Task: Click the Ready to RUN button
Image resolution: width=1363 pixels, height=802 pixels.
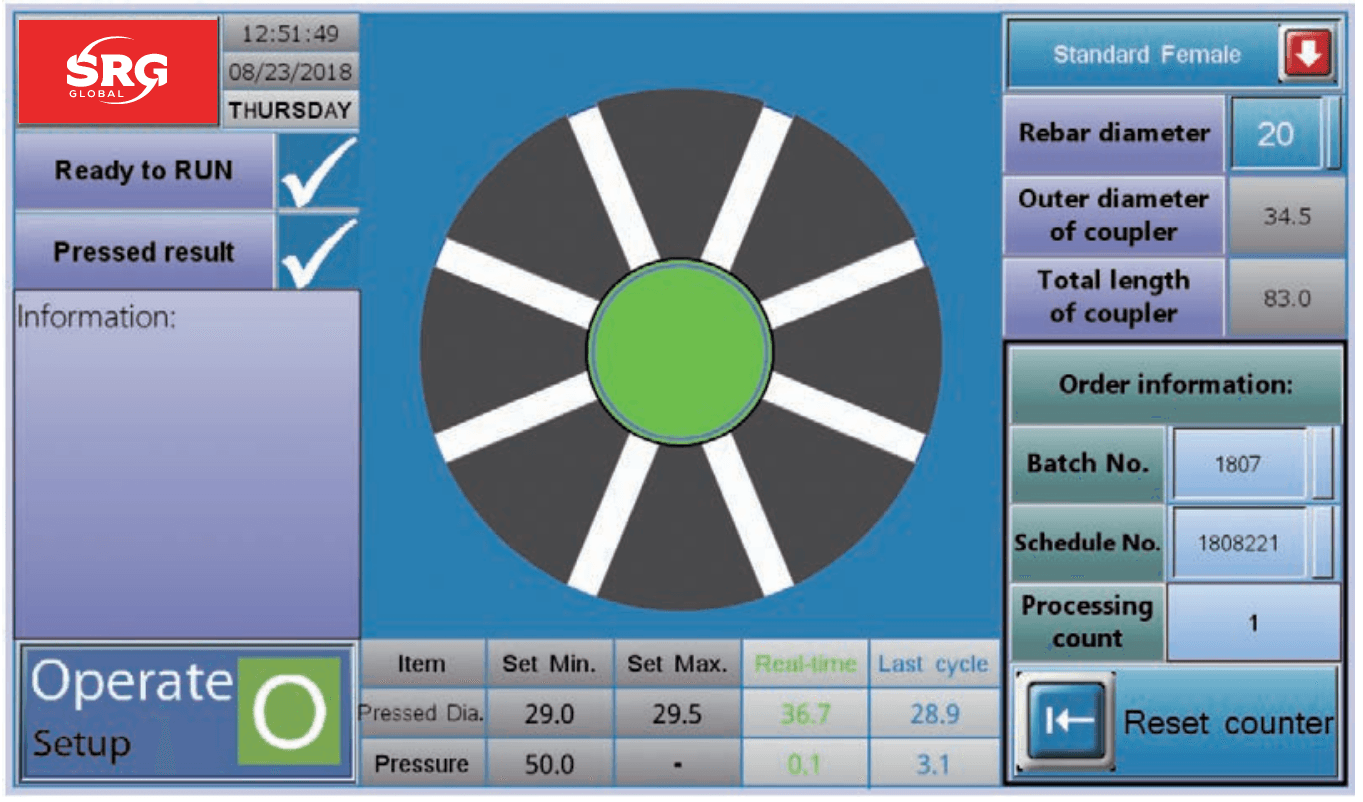Action: (x=144, y=171)
